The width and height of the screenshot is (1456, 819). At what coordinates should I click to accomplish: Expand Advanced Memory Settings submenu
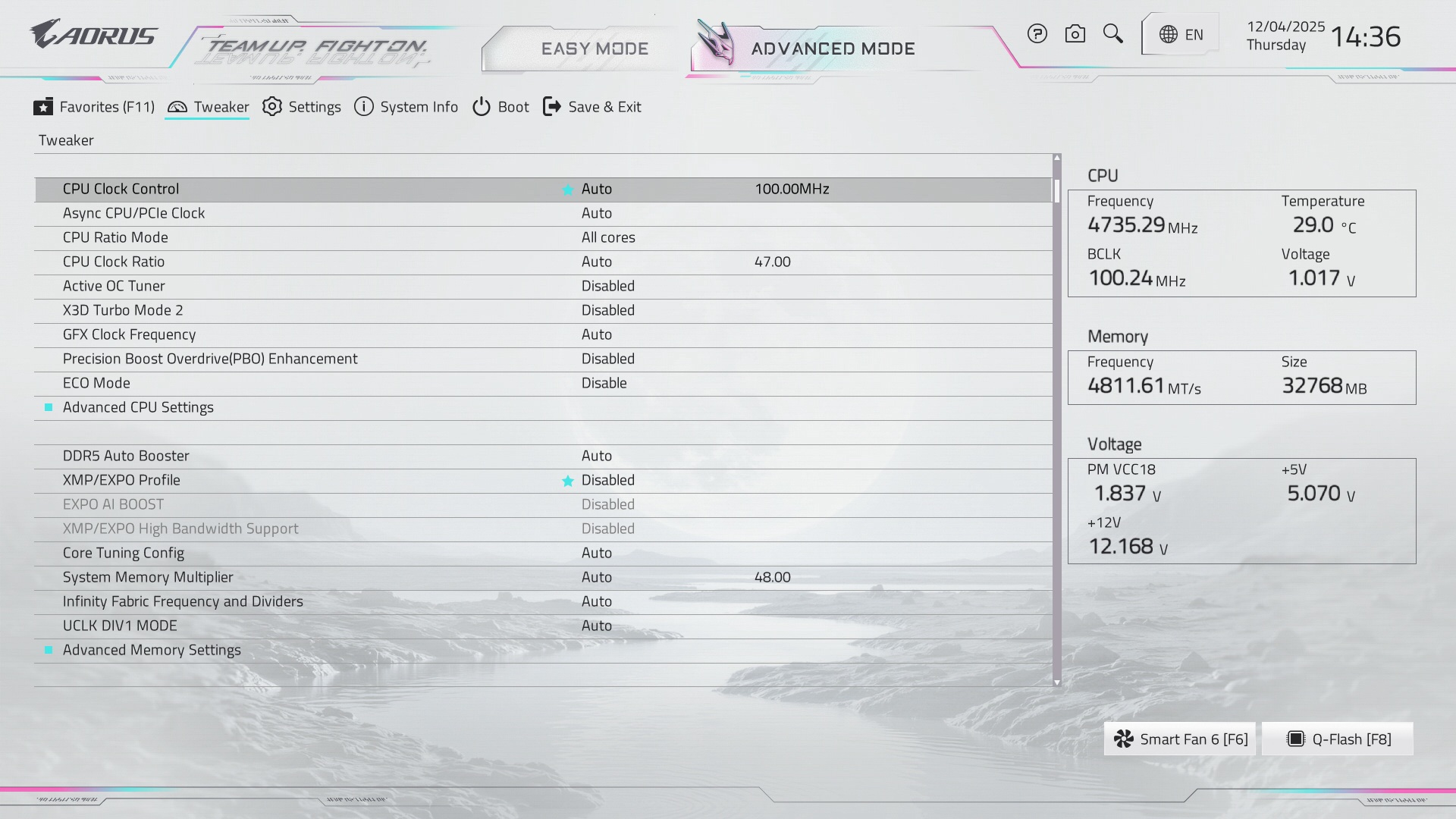(152, 650)
